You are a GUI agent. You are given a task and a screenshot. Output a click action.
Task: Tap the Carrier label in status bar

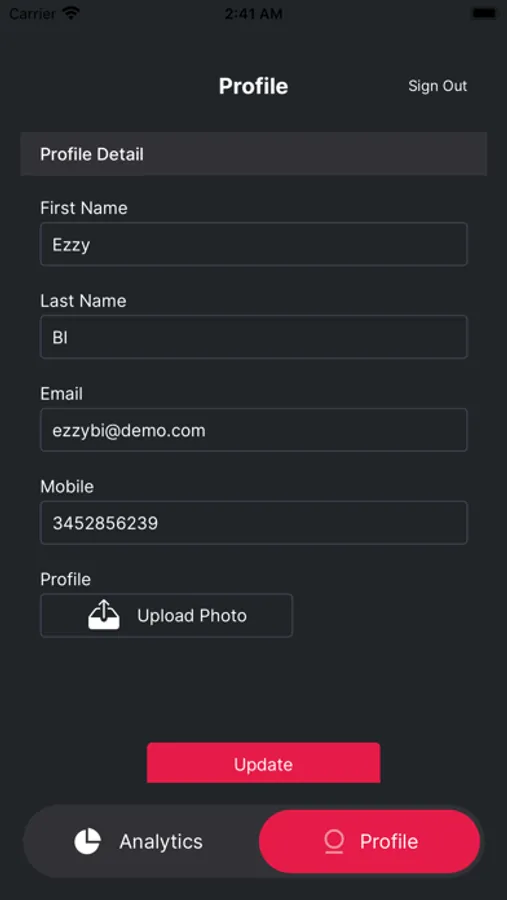click(33, 14)
